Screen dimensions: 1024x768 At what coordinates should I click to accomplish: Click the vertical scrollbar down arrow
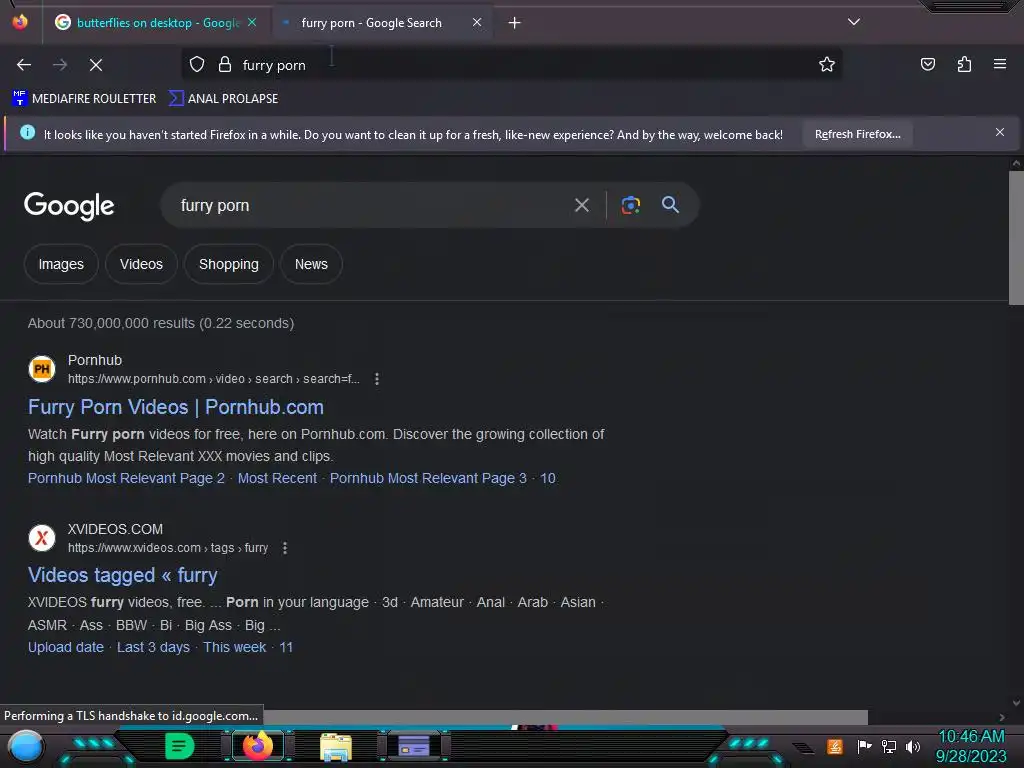tap(1016, 703)
